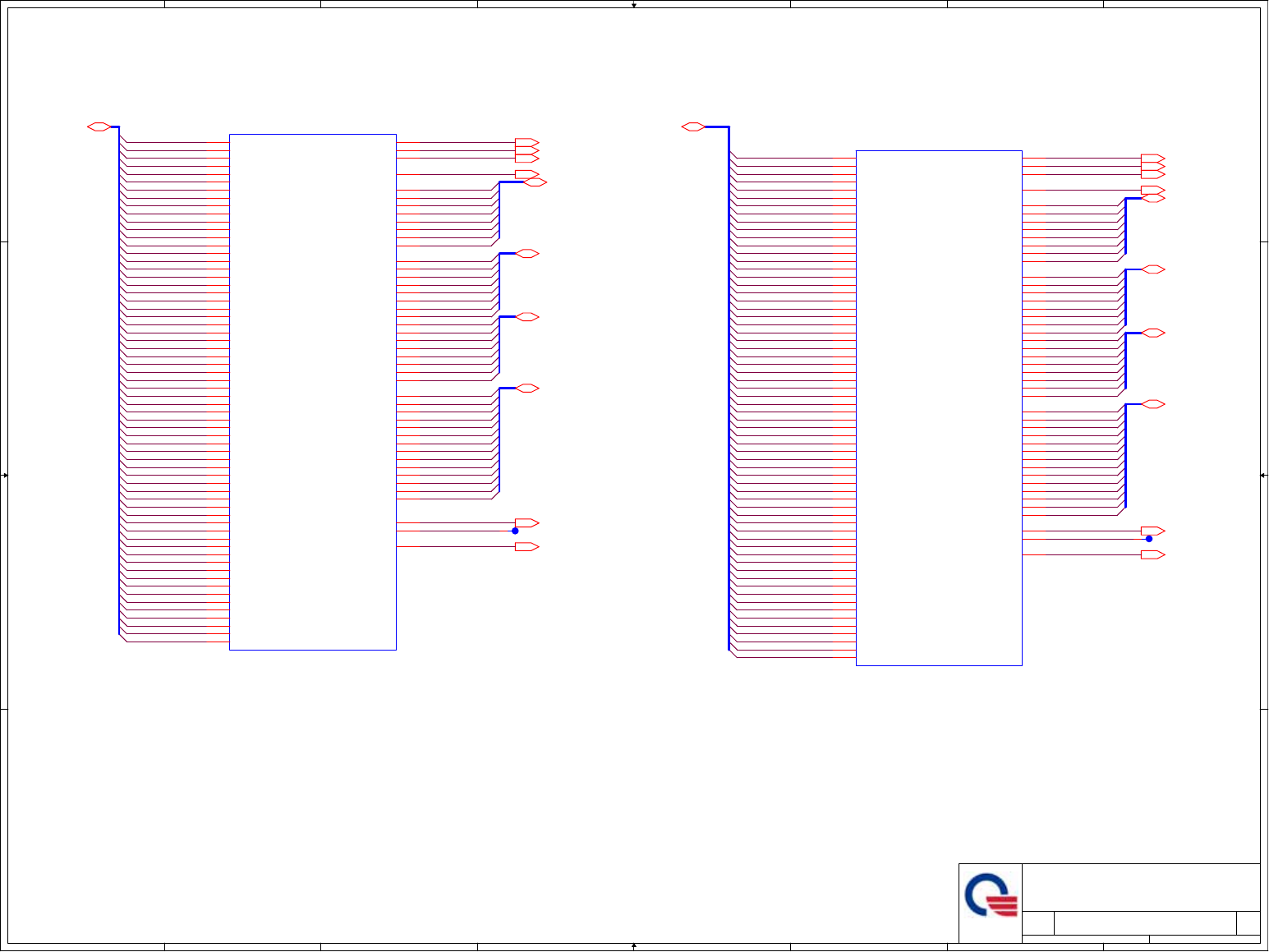Select lowest hexagon bus port right of left component
Image resolution: width=1269 pixels, height=952 pixels.
[x=526, y=388]
